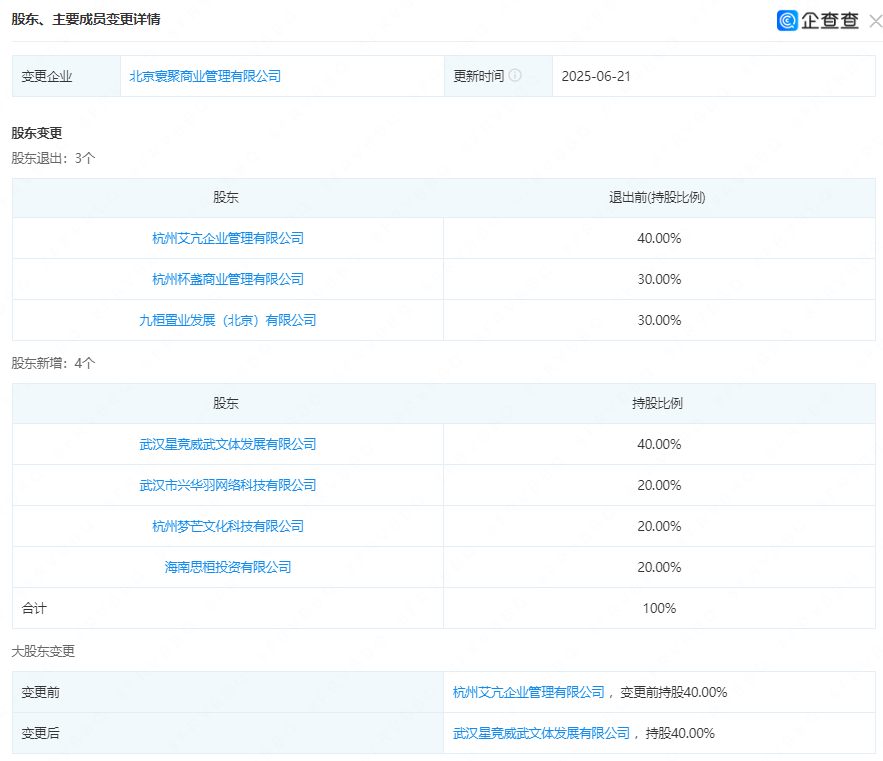Open 武汉市兴华羽网络科技有限公司 company link

coord(226,485)
